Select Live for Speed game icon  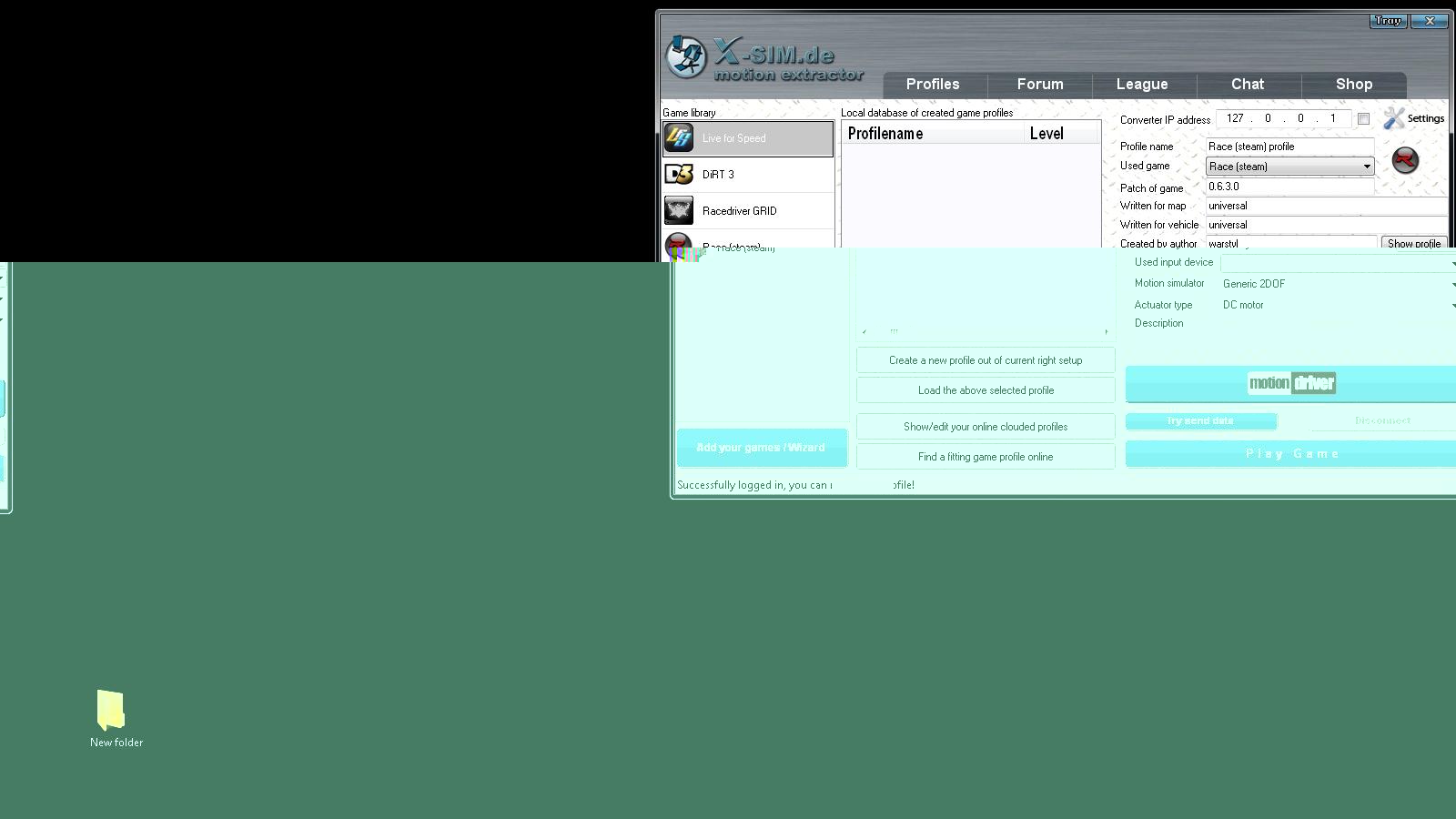[679, 138]
